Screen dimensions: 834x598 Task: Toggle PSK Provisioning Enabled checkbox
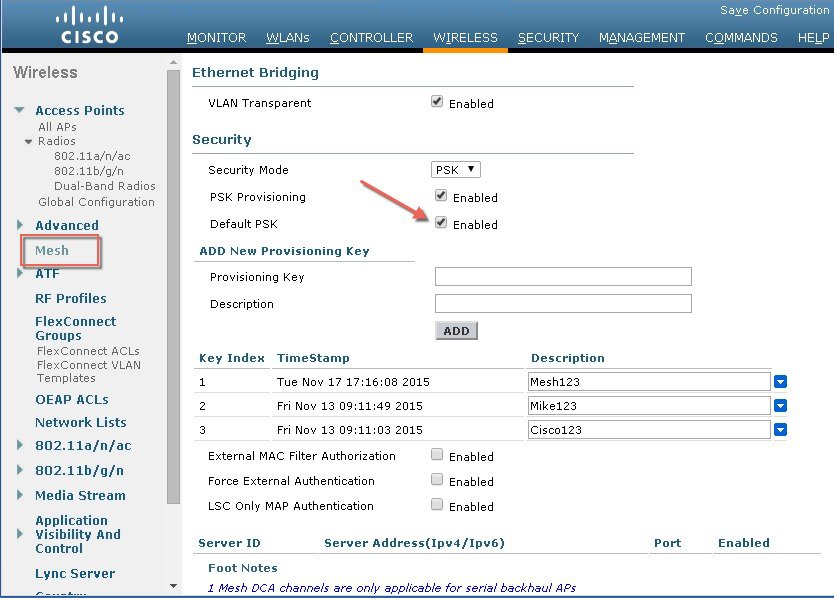pyautogui.click(x=440, y=195)
